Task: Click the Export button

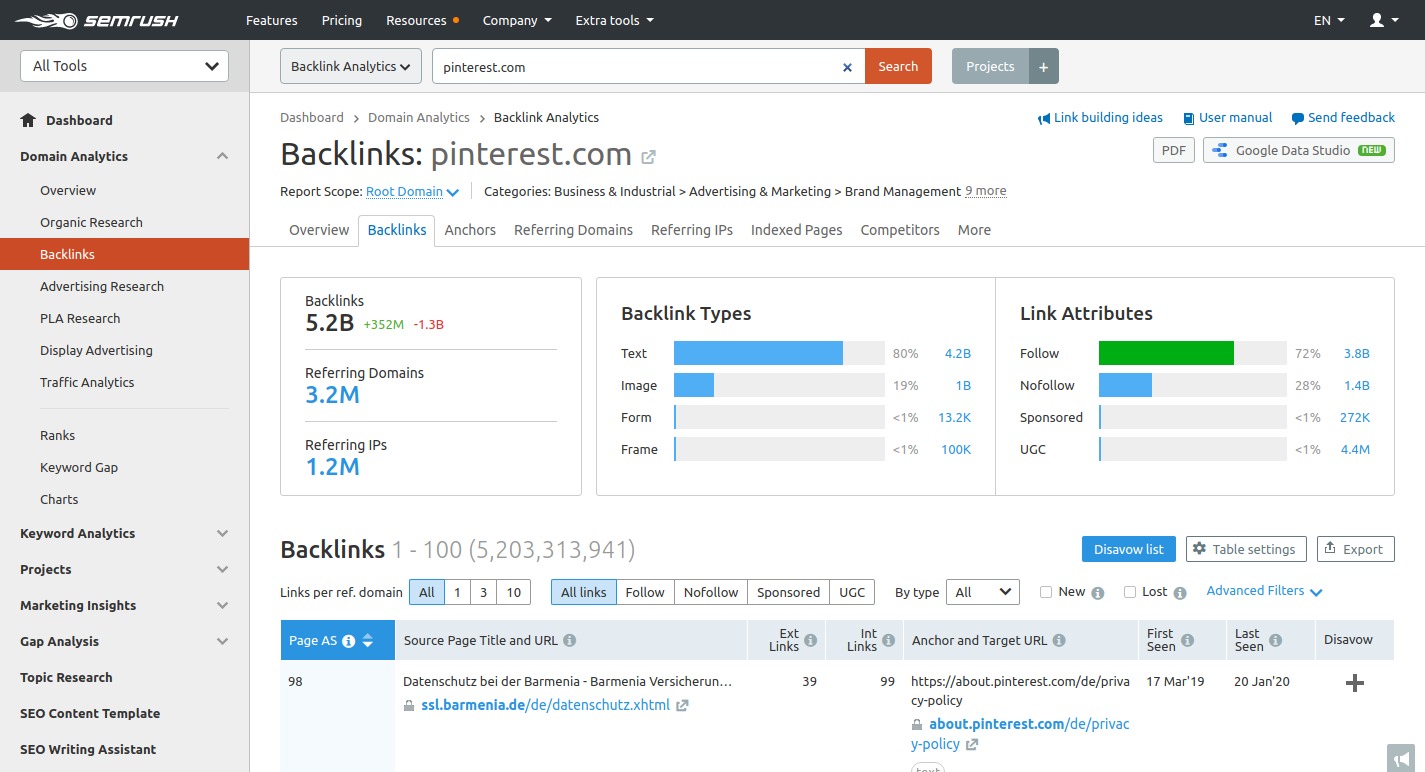Action: [x=1355, y=549]
